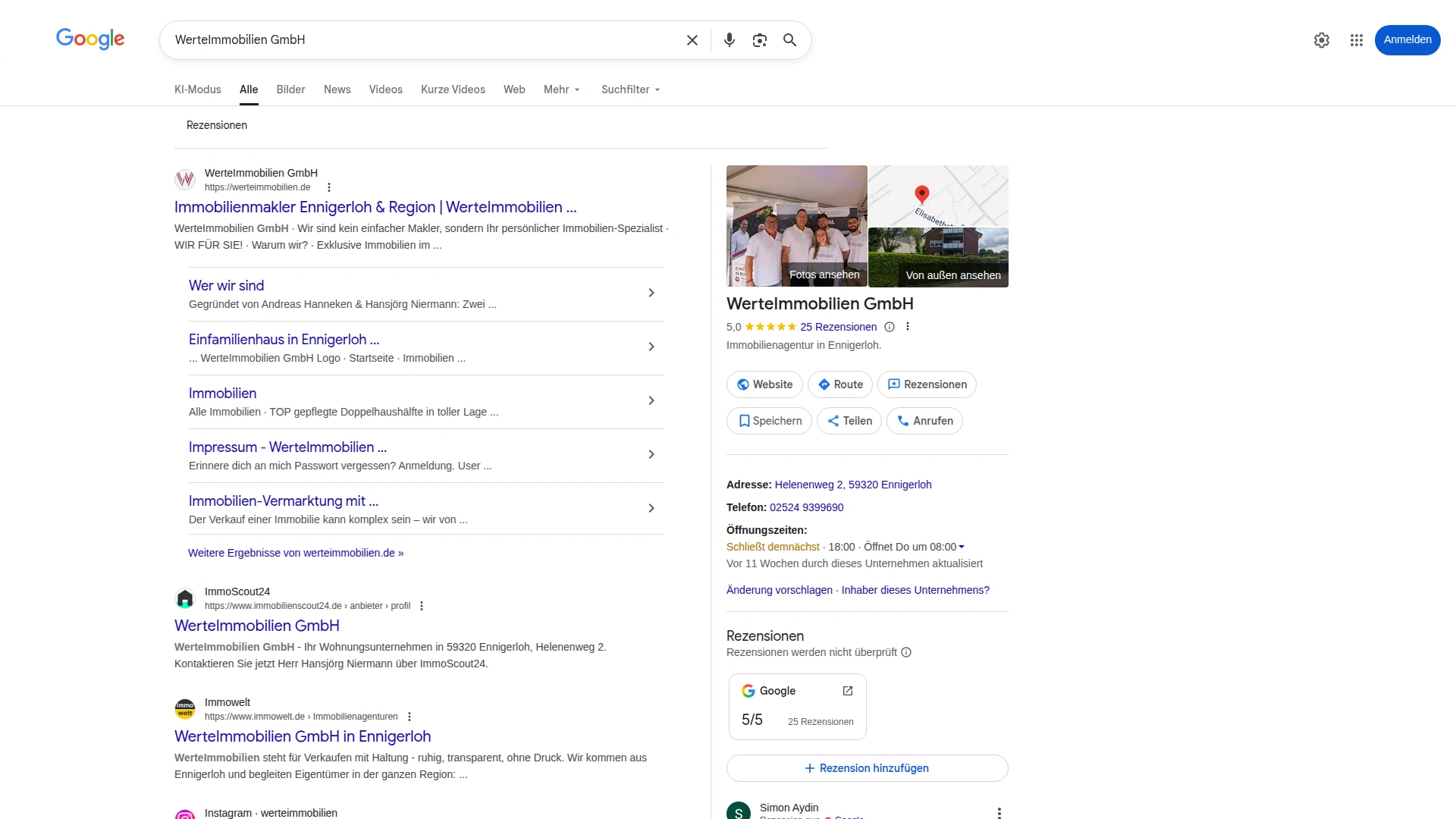Click the 25 Rezensionen link
The width and height of the screenshot is (1456, 819).
(x=838, y=327)
